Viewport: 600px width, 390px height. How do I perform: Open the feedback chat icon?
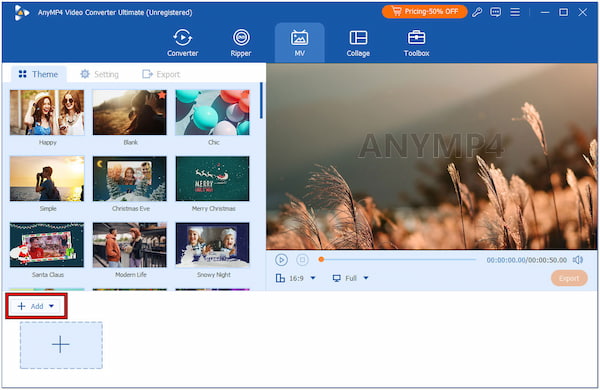496,12
